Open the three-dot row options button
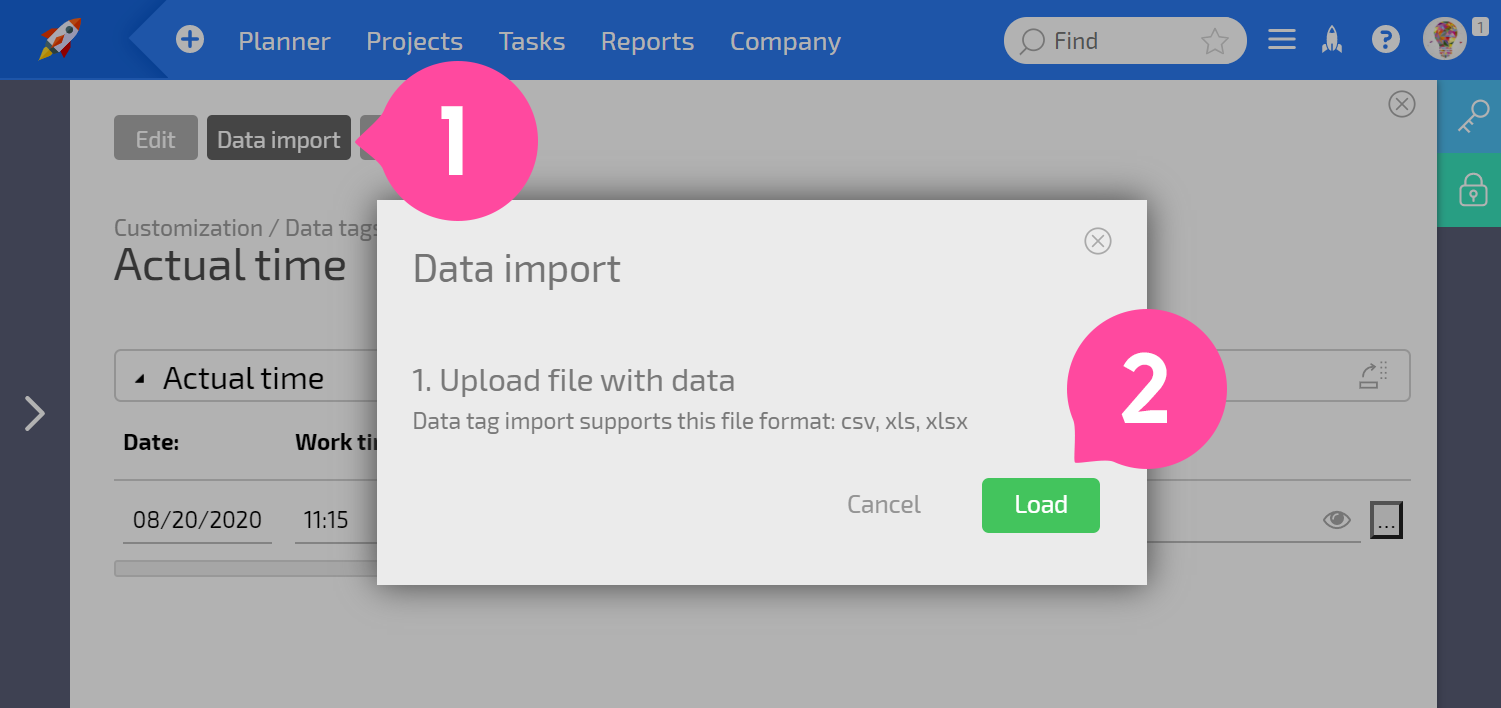The image size is (1501, 708). click(1386, 520)
